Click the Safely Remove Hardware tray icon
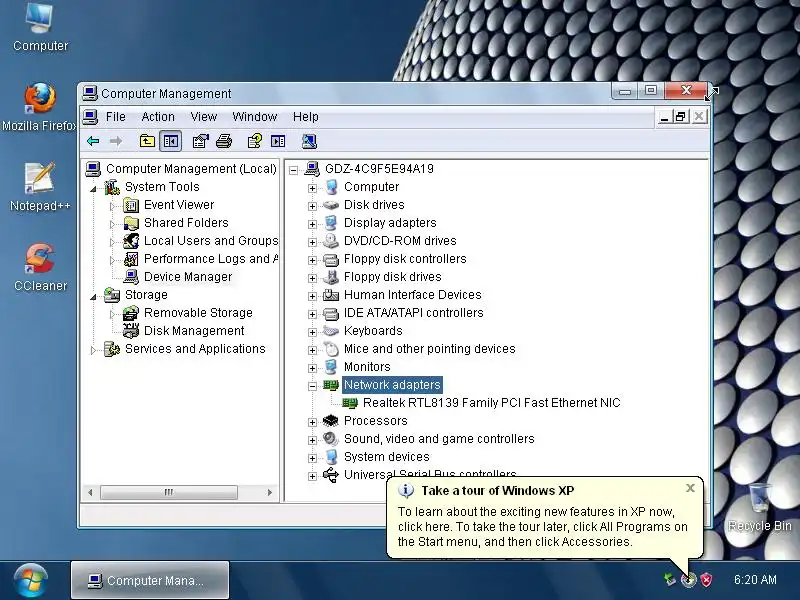This screenshot has width=800, height=600. click(x=670, y=580)
